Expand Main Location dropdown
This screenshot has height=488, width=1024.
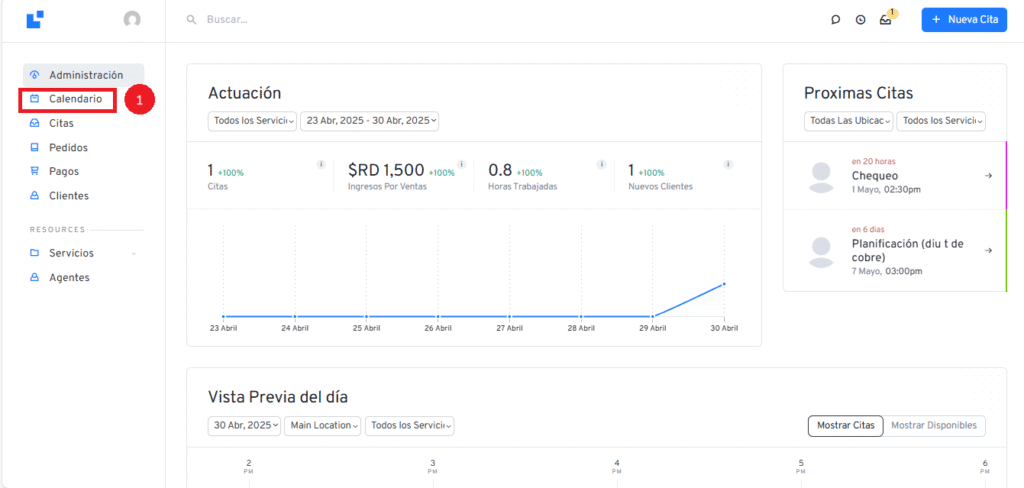(323, 425)
